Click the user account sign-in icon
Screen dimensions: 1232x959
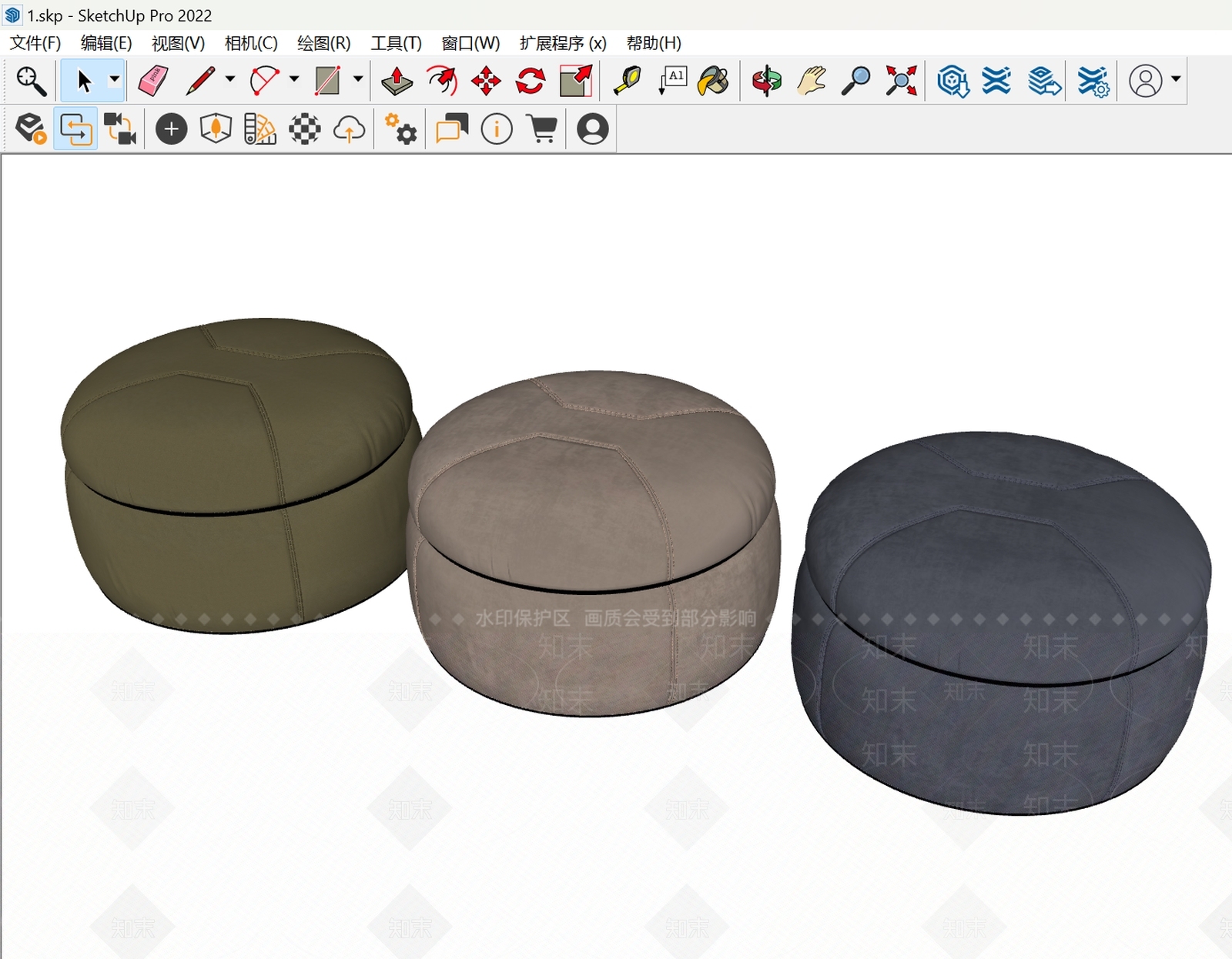pyautogui.click(x=1145, y=80)
